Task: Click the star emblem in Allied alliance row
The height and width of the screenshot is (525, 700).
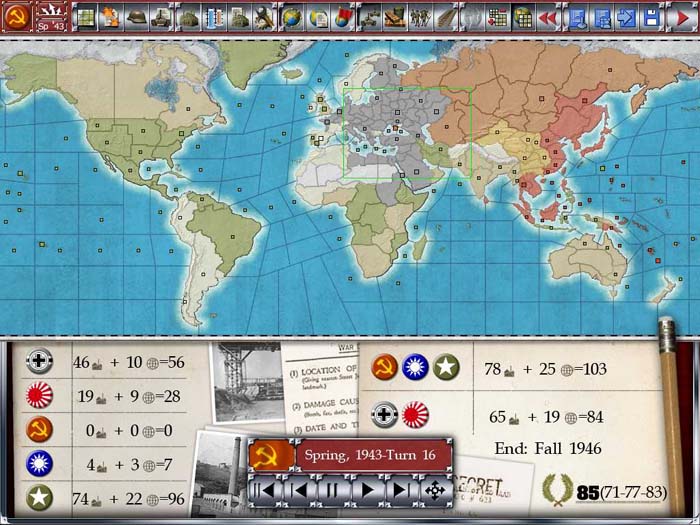Action: pyautogui.click(x=446, y=367)
